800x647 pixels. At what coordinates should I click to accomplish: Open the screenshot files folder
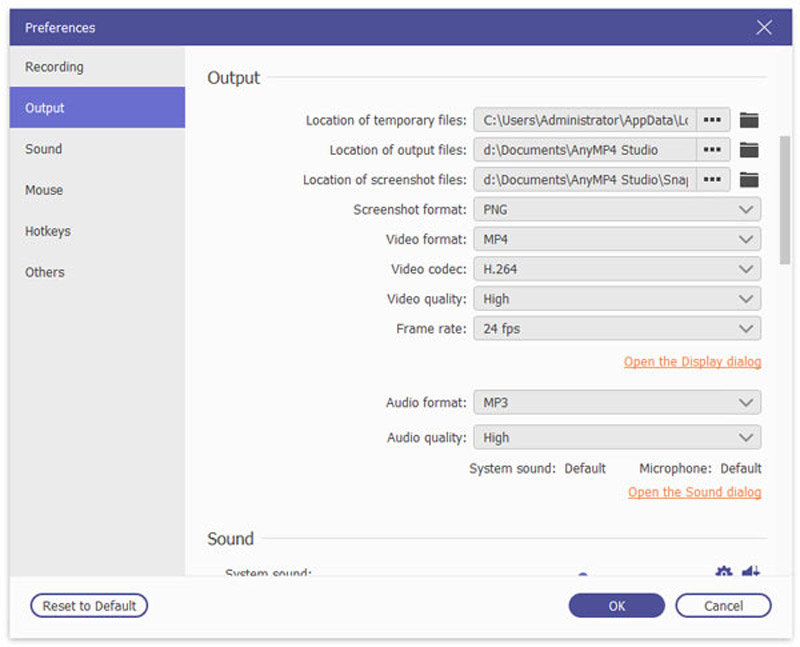749,180
